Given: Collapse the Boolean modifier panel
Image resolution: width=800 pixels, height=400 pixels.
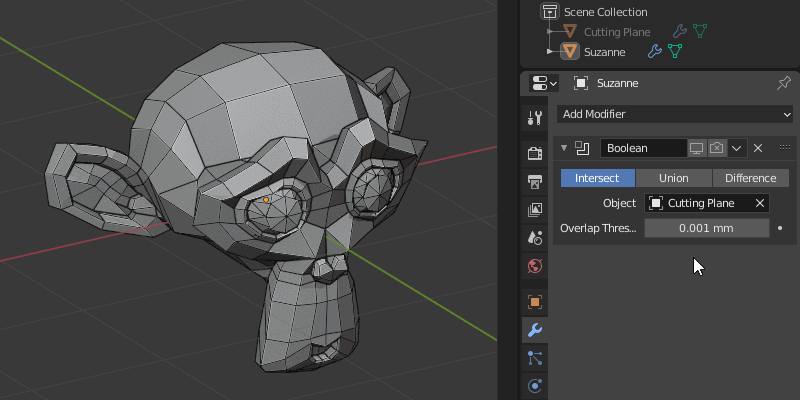Looking at the screenshot, I should tap(564, 148).
